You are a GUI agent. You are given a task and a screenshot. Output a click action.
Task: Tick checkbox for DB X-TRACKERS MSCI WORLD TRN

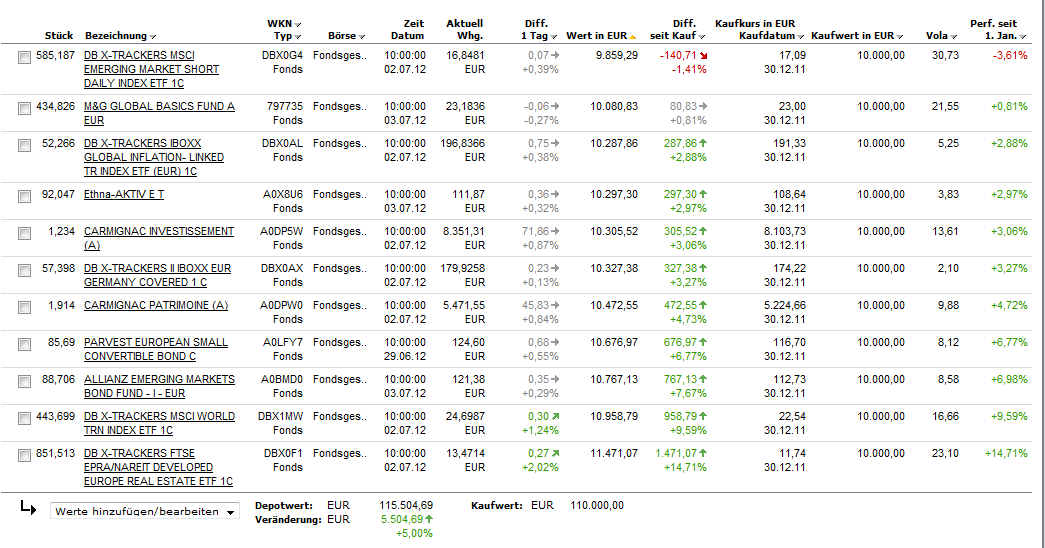click(x=25, y=419)
